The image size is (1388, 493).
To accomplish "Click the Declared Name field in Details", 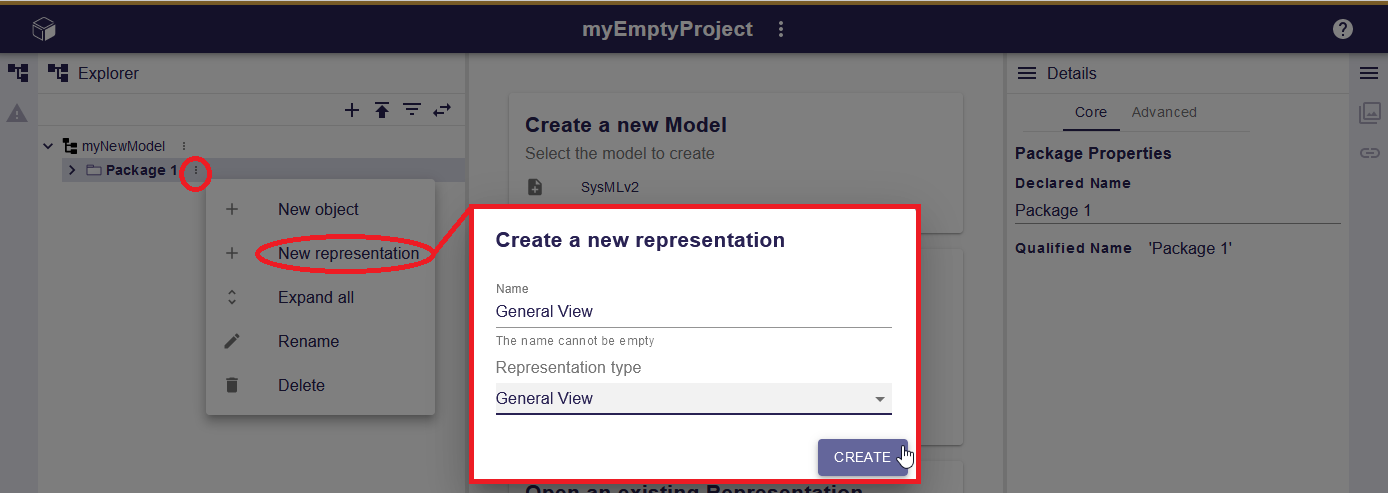I will click(x=1177, y=210).
